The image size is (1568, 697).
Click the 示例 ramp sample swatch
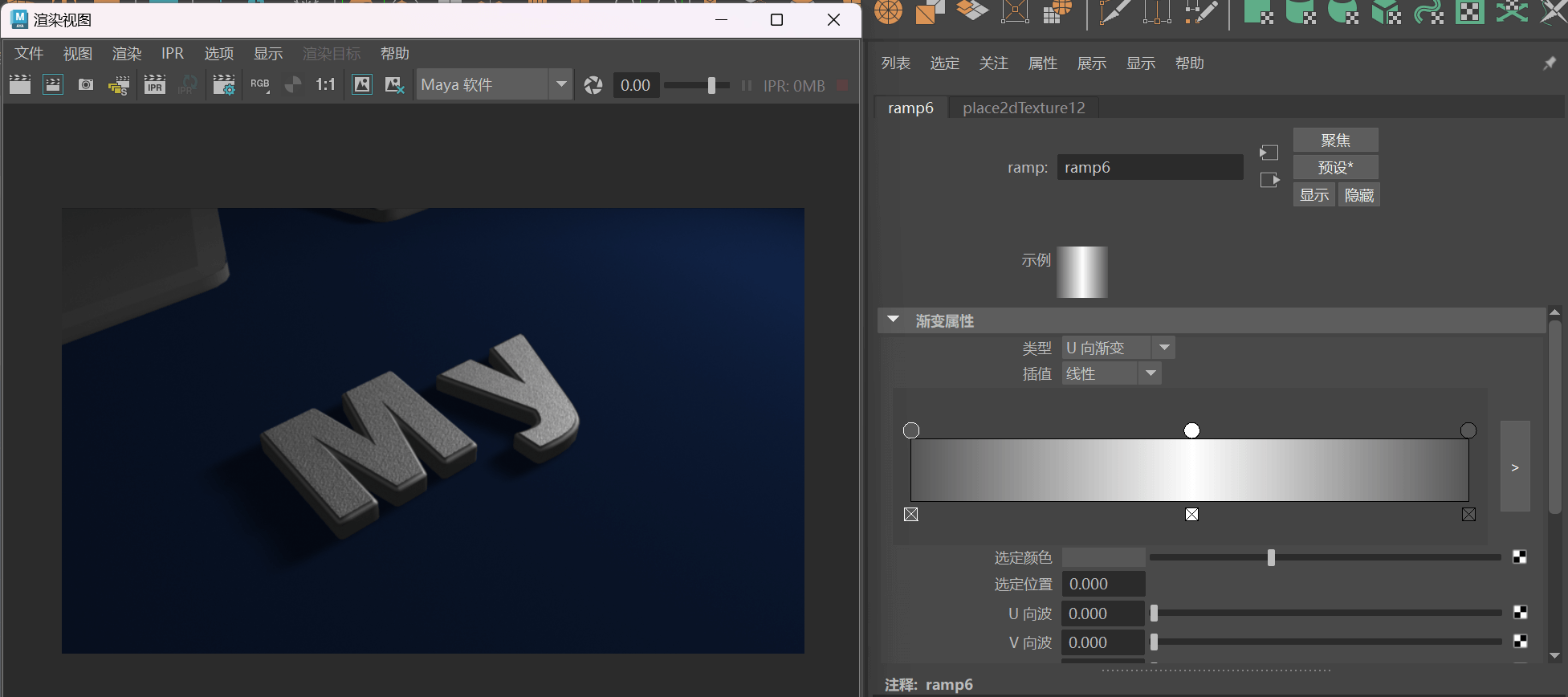[1082, 272]
